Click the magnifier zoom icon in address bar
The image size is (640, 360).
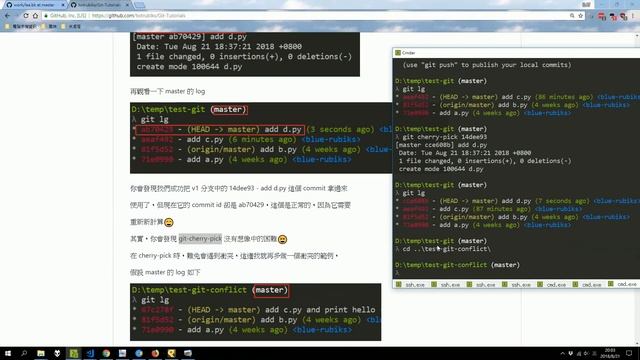pos(572,16)
